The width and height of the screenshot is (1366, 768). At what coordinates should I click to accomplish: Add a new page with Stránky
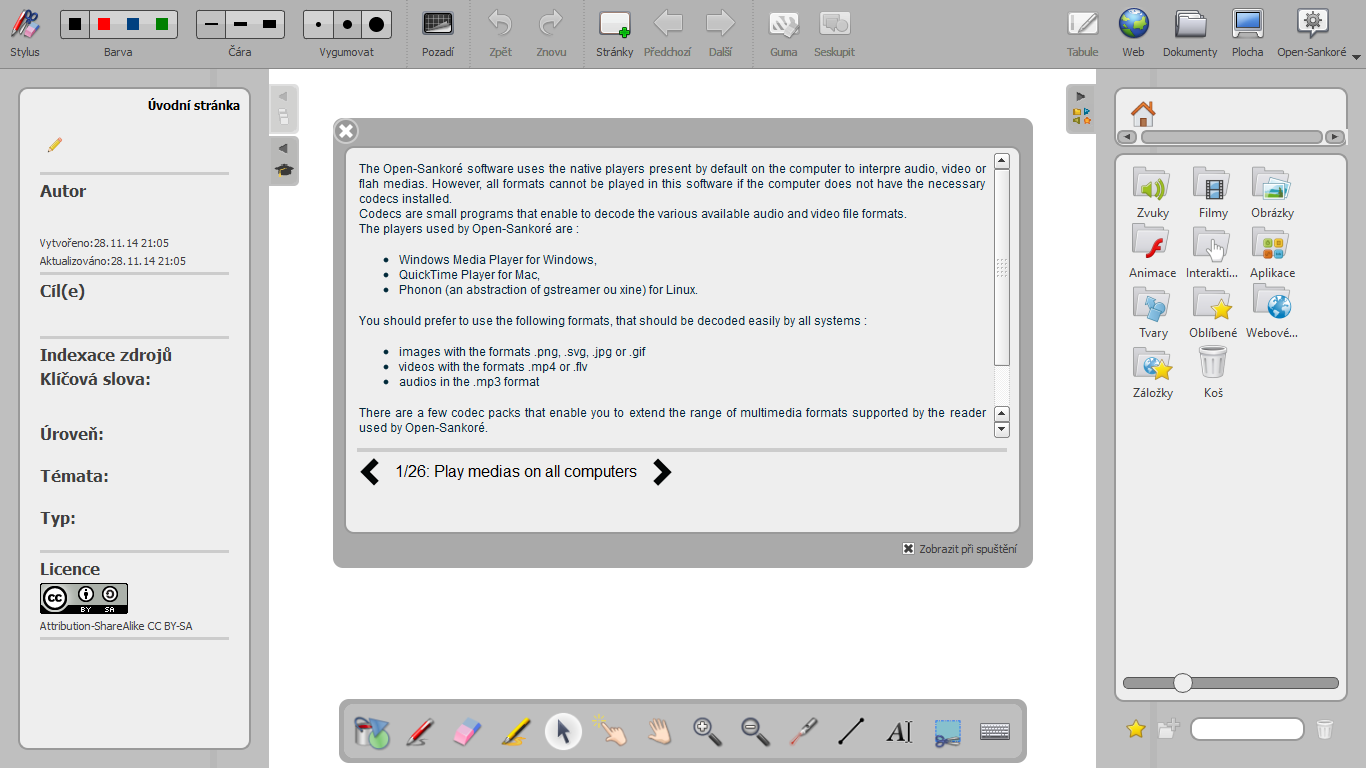click(615, 32)
